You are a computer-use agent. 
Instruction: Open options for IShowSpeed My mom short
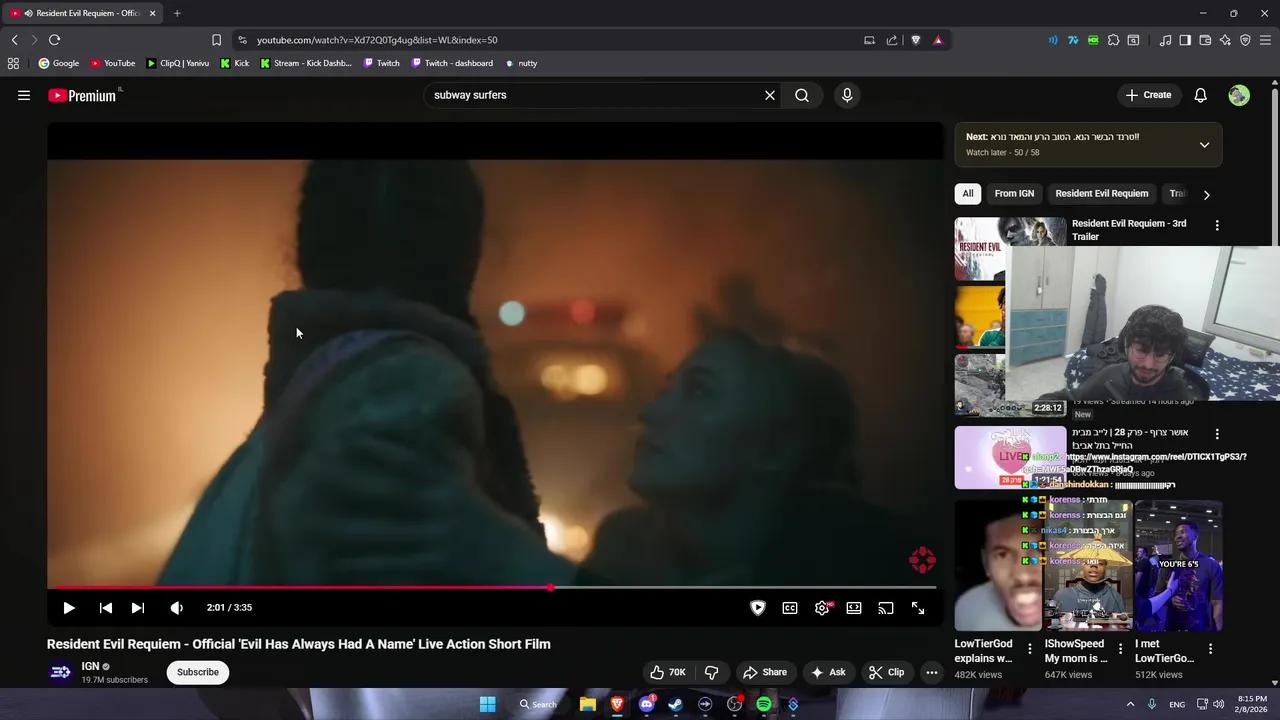click(x=1120, y=649)
